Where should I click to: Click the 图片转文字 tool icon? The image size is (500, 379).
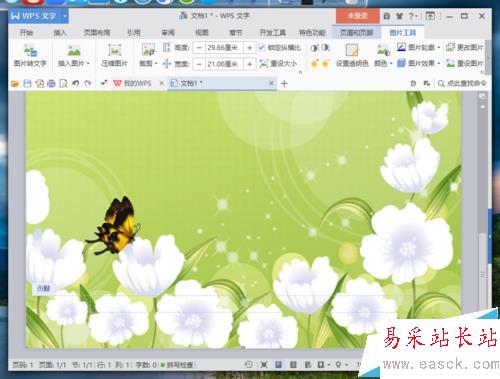click(x=30, y=50)
